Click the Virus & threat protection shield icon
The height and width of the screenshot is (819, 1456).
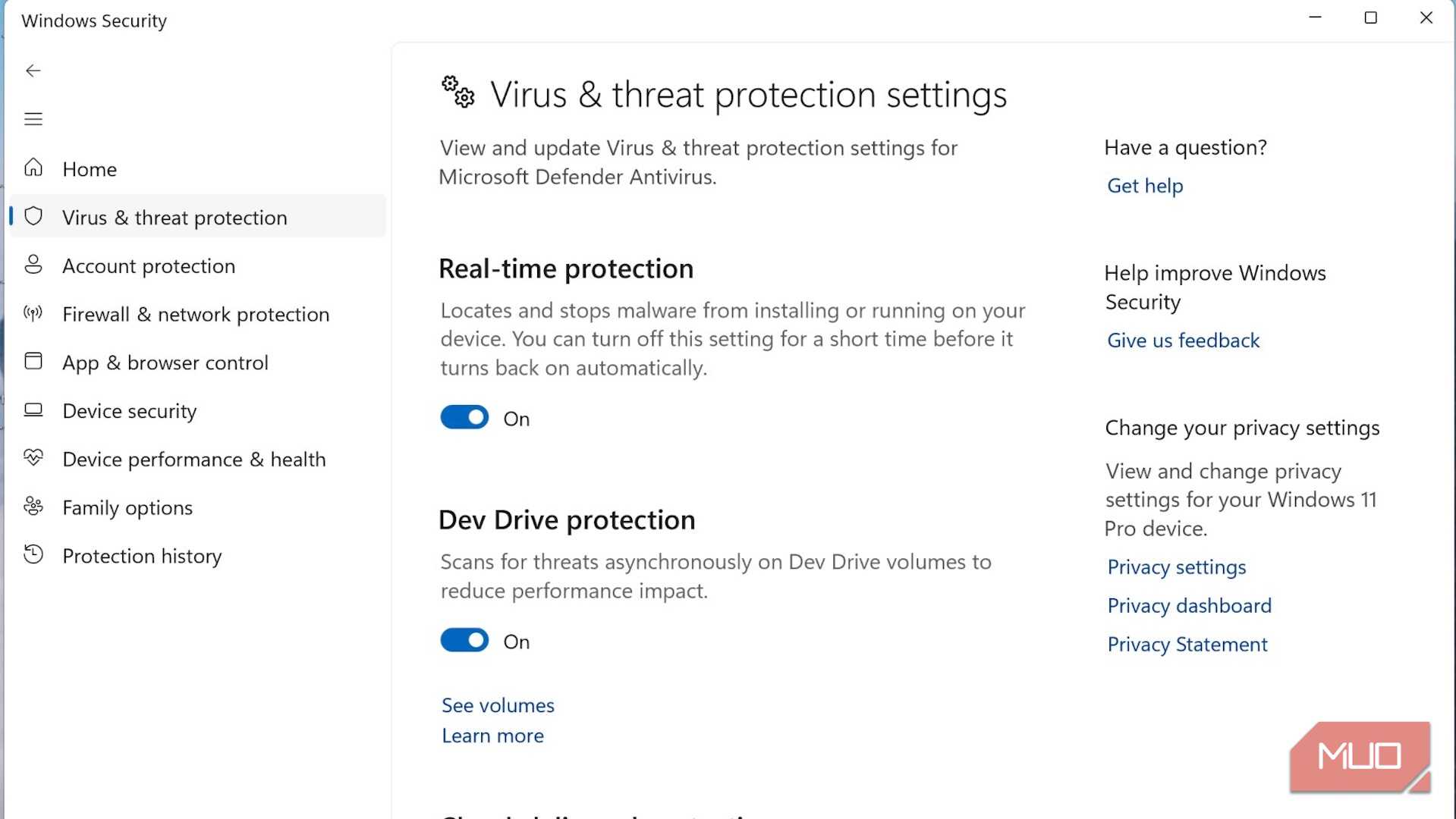(x=33, y=217)
